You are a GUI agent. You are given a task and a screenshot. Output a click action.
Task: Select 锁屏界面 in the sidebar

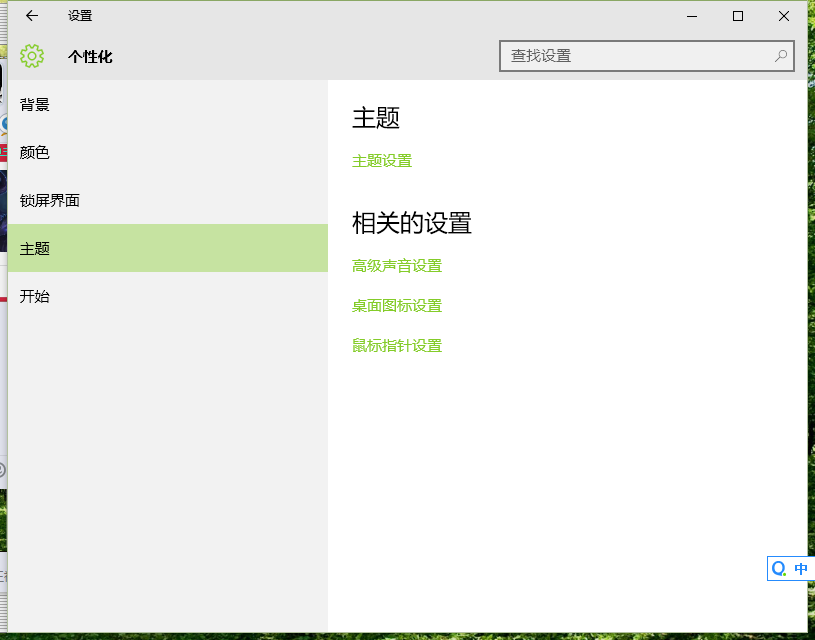168,200
